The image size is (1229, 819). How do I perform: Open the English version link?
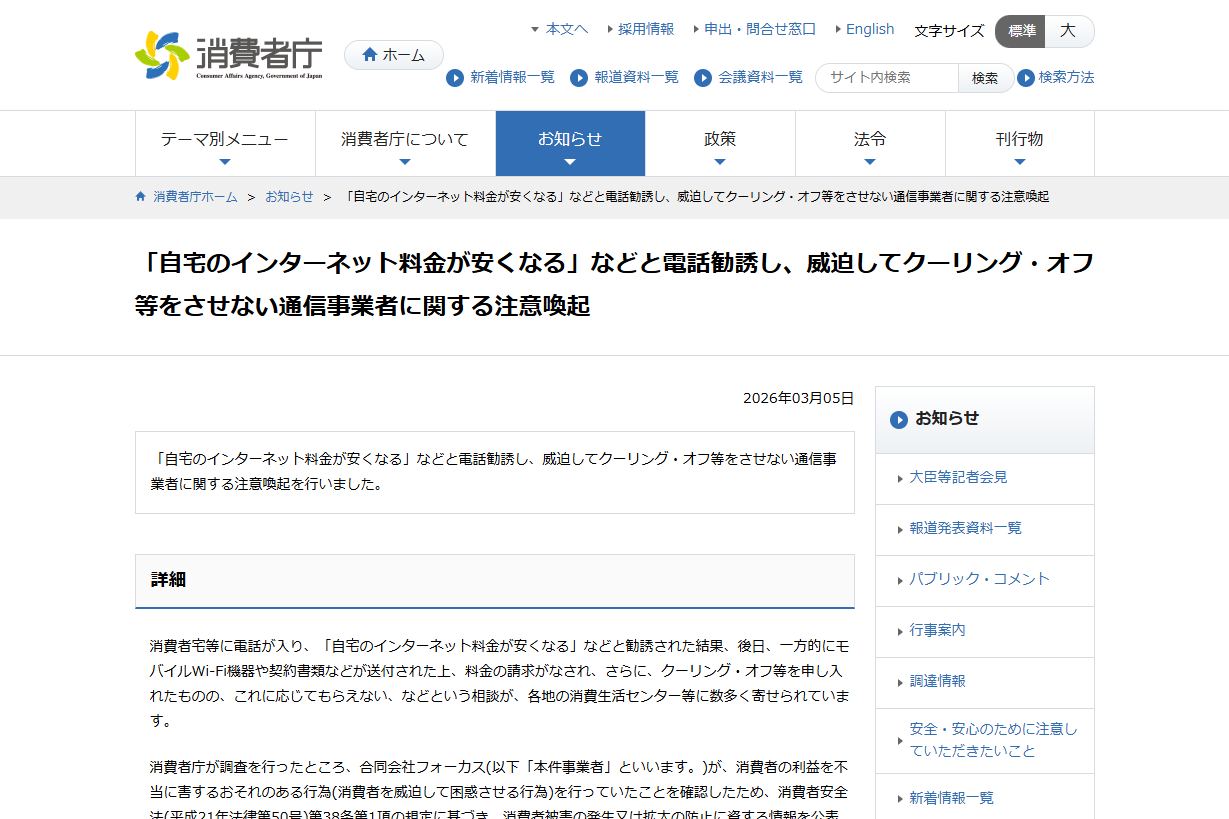[869, 29]
